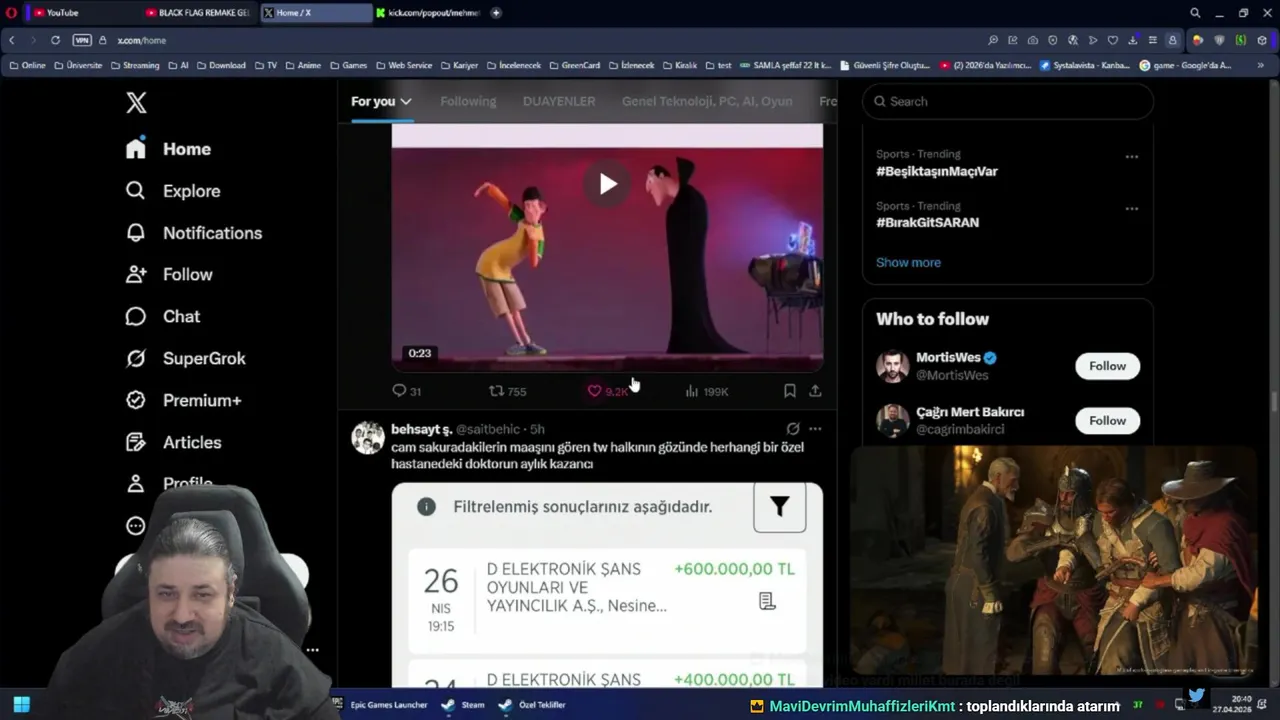Open the Games bookmarks folder
Viewport: 1280px width, 720px height.
349,65
